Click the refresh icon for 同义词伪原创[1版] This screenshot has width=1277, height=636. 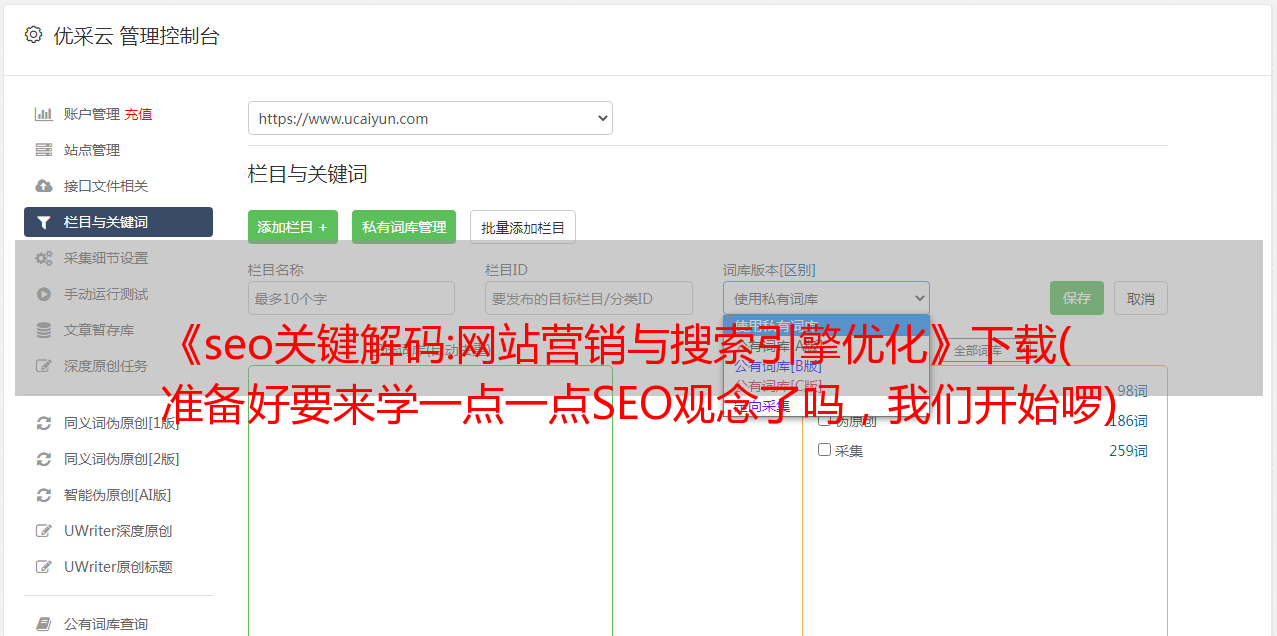(43, 423)
